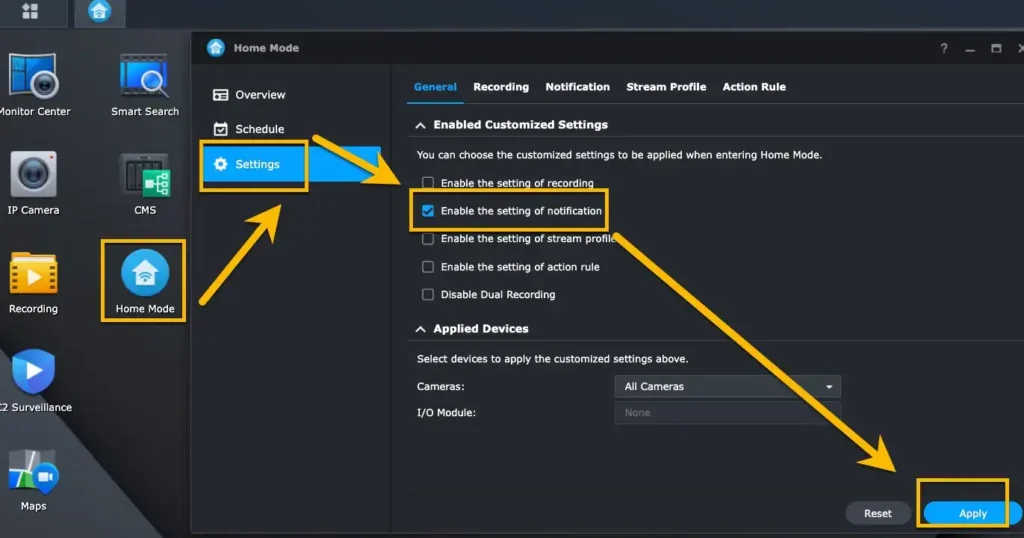Click the main menu grid icon
1024x538 pixels.
click(x=30, y=11)
